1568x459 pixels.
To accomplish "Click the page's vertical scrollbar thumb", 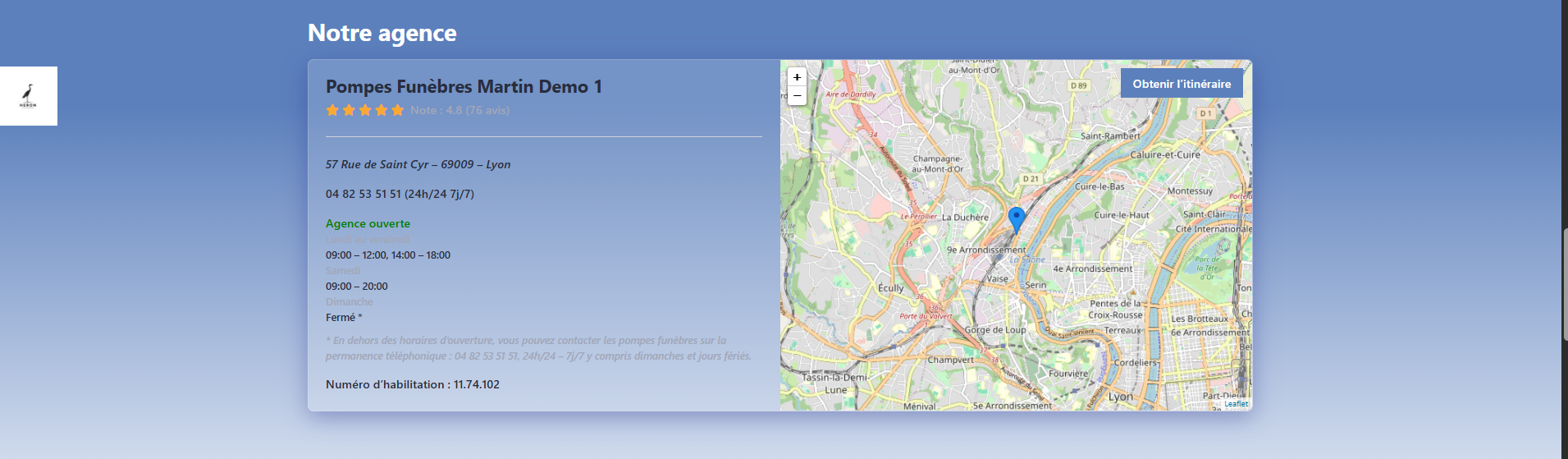I will click(1563, 283).
